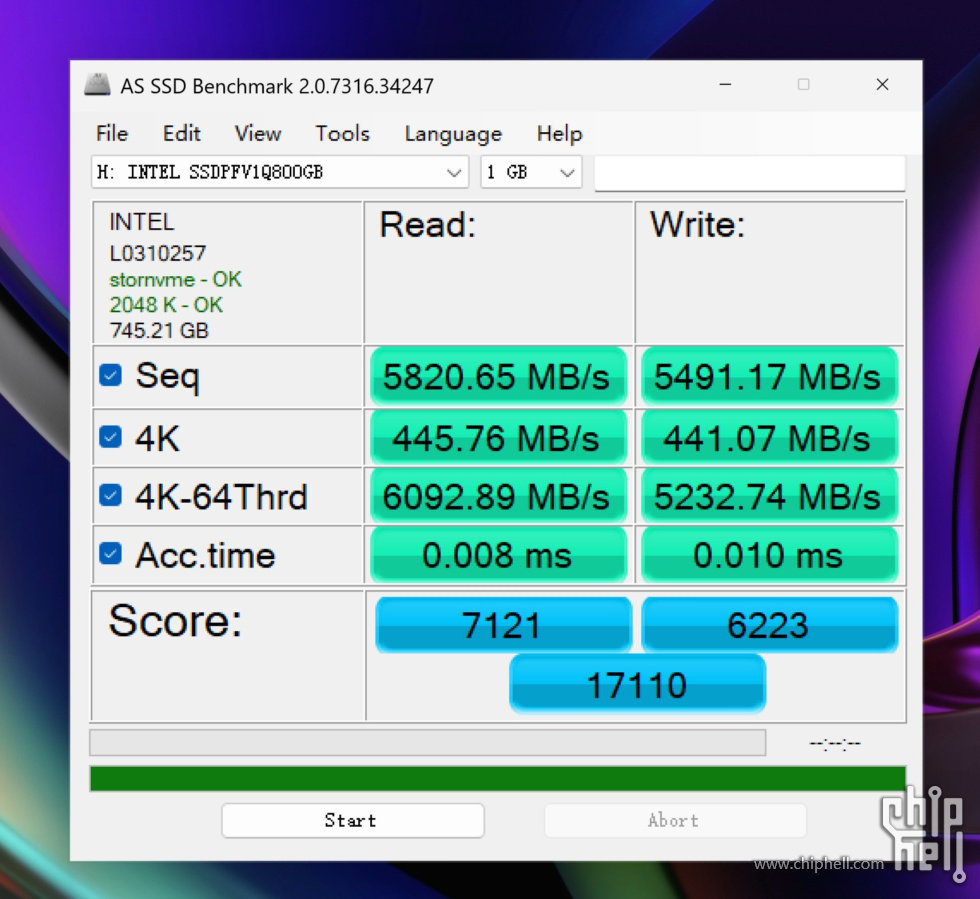This screenshot has width=980, height=899.
Task: Click the 4K-64Thrd read result 6092.89 MB/s
Action: click(498, 496)
